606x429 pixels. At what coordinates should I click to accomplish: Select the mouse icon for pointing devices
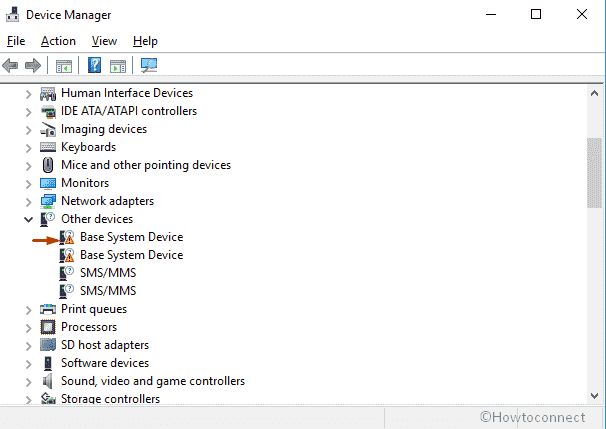[48, 165]
